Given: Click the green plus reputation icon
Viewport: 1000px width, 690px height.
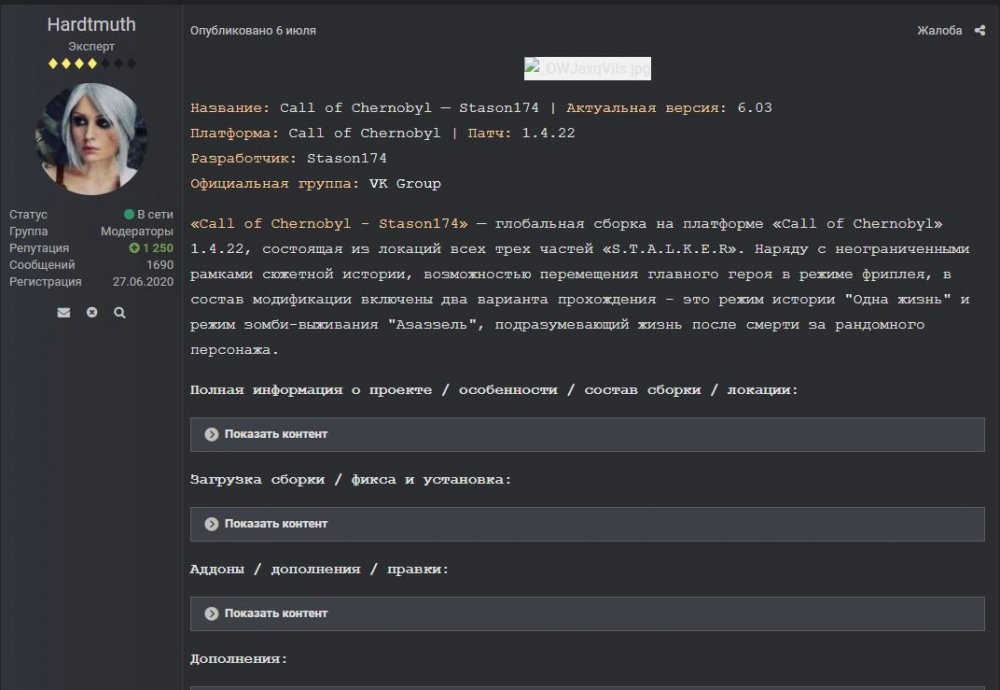Looking at the screenshot, I should [134, 248].
